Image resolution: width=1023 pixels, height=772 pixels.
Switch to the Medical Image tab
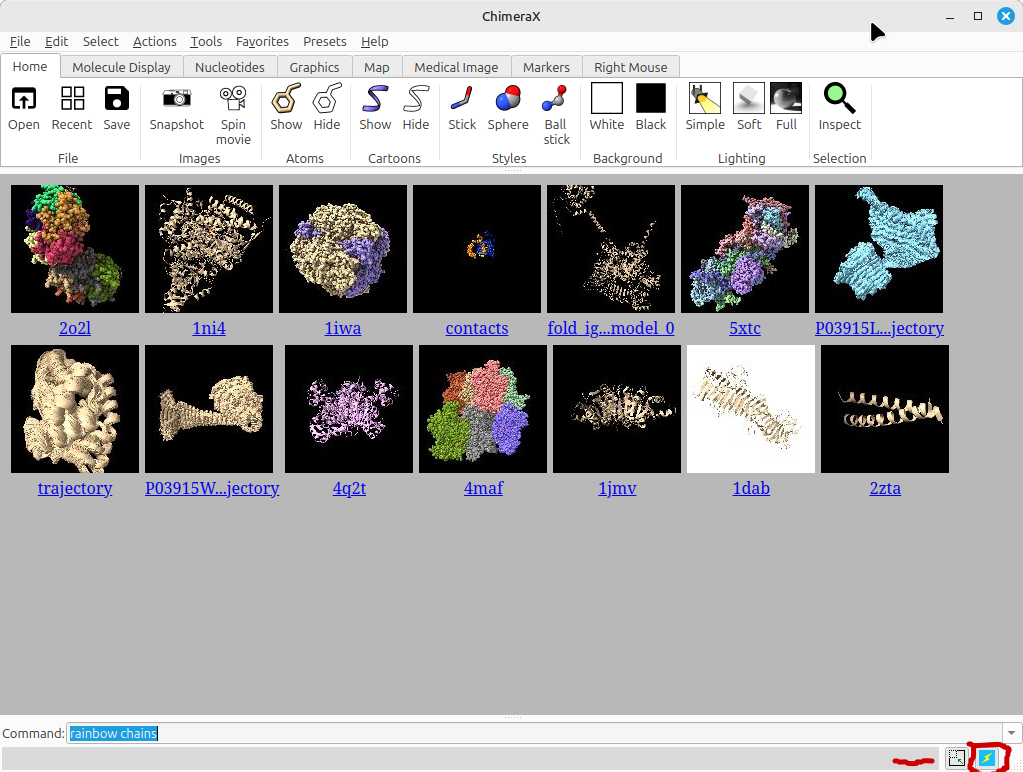point(456,67)
